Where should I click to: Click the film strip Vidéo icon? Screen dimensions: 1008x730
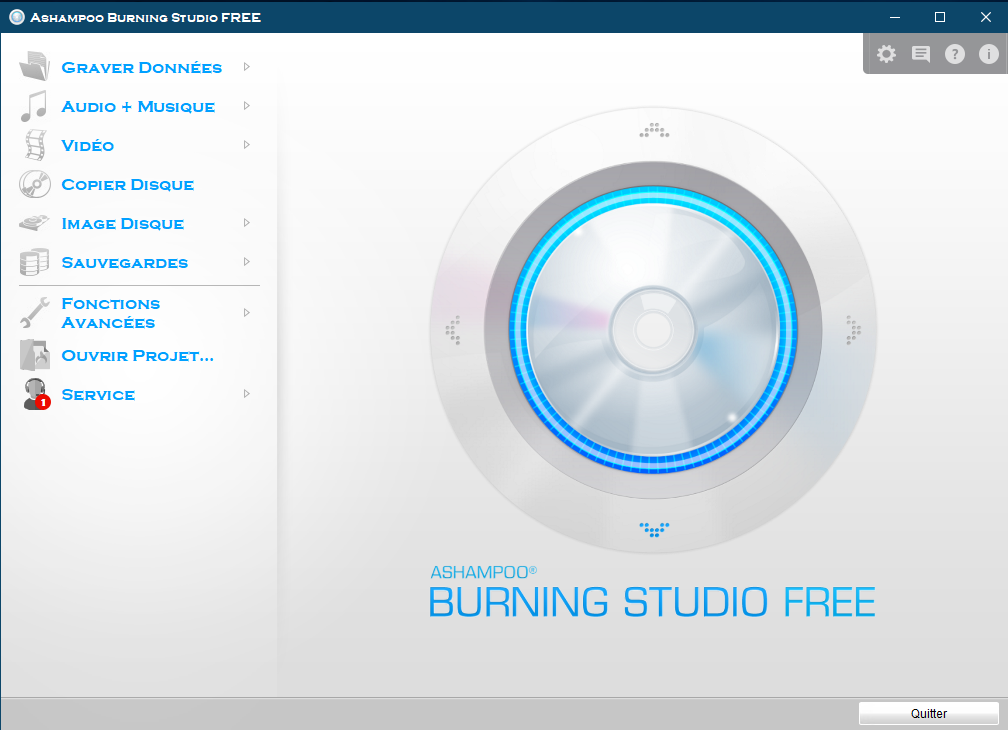coord(34,145)
